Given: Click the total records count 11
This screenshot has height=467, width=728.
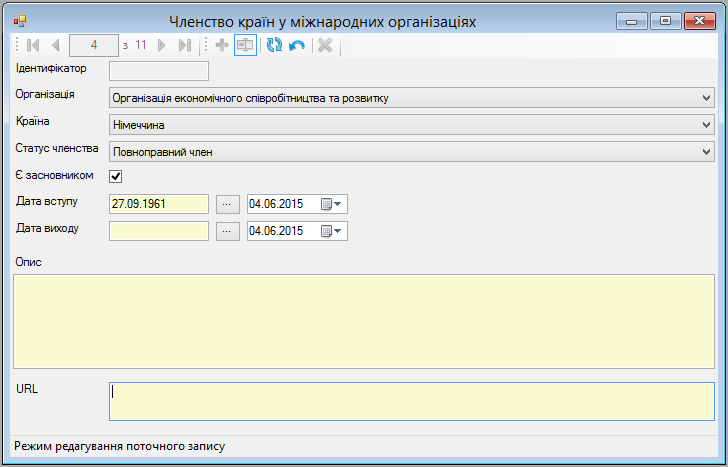Looking at the screenshot, I should (141, 45).
